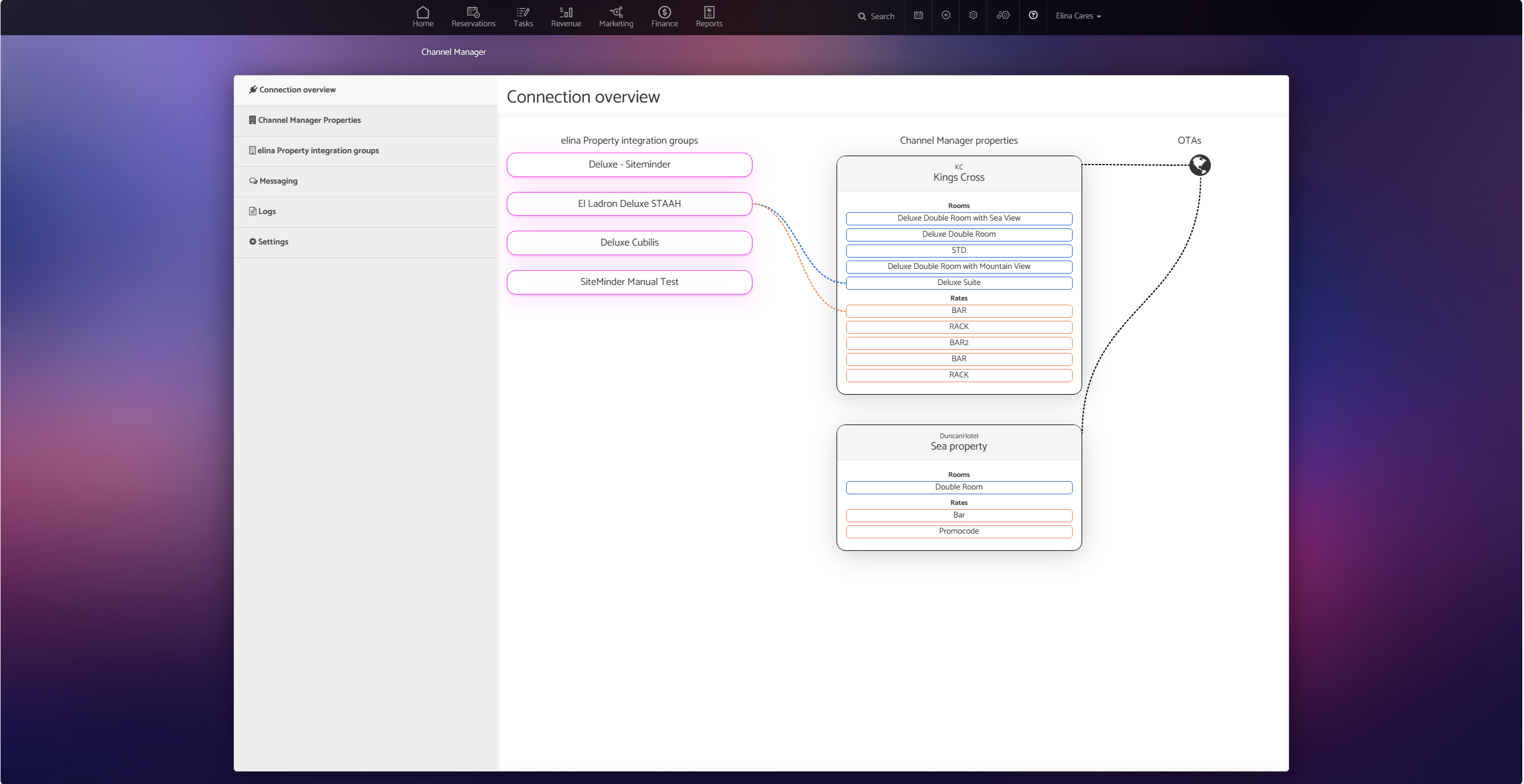Open the Revenue menu
Screen dimensions: 1524x784
(x=566, y=17)
